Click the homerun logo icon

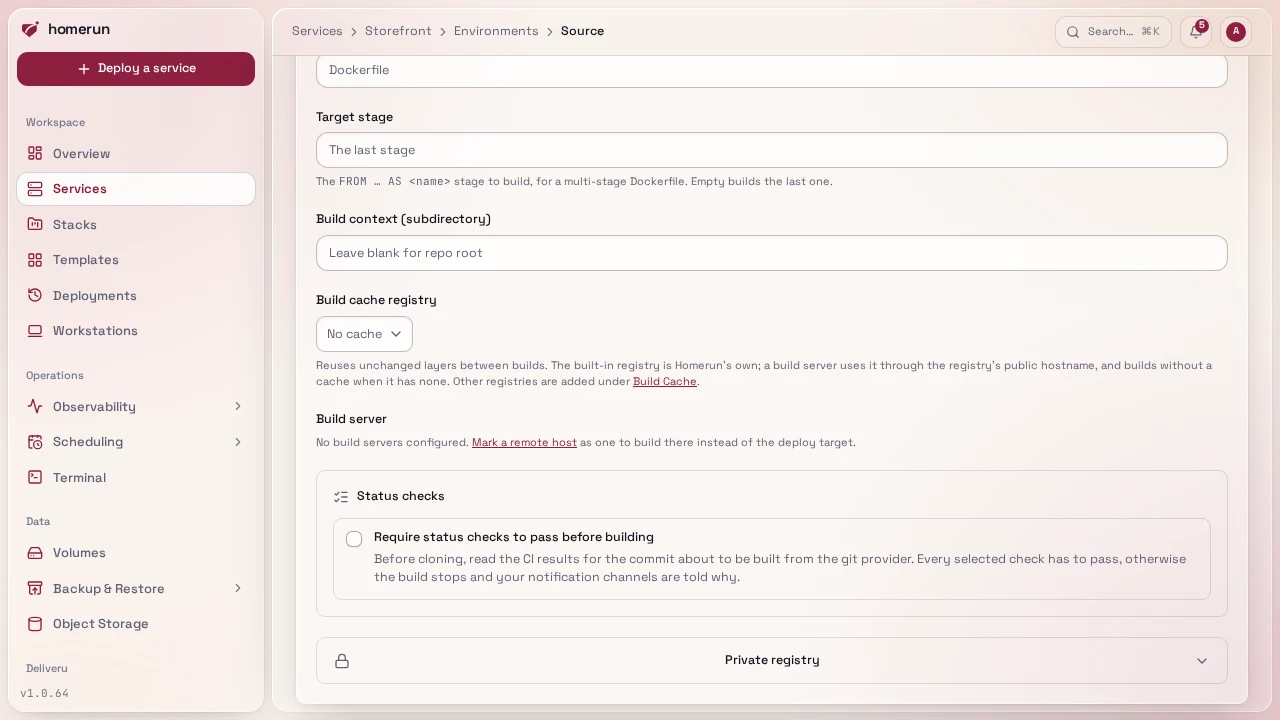pyautogui.click(x=30, y=29)
